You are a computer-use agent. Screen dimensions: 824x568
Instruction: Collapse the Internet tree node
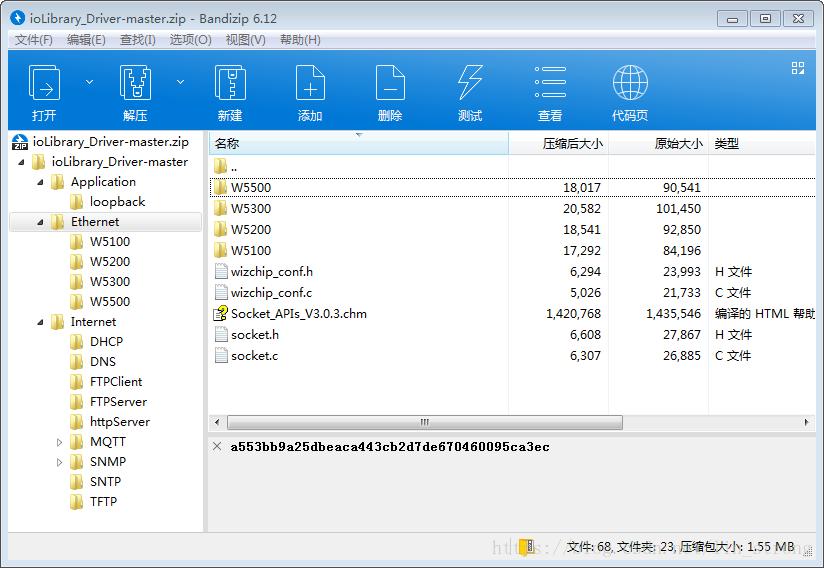click(40, 322)
